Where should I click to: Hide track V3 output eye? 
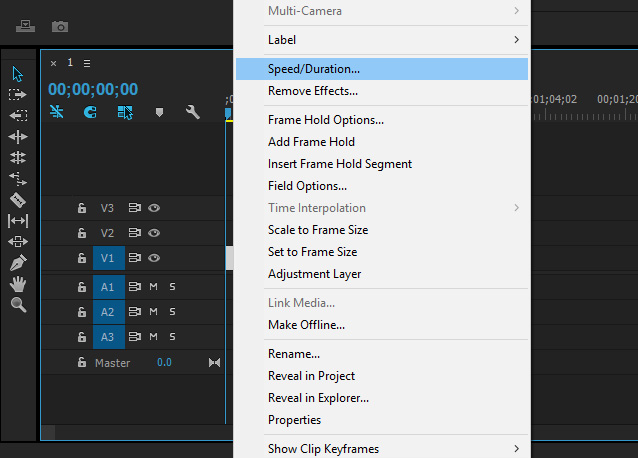[x=154, y=208]
